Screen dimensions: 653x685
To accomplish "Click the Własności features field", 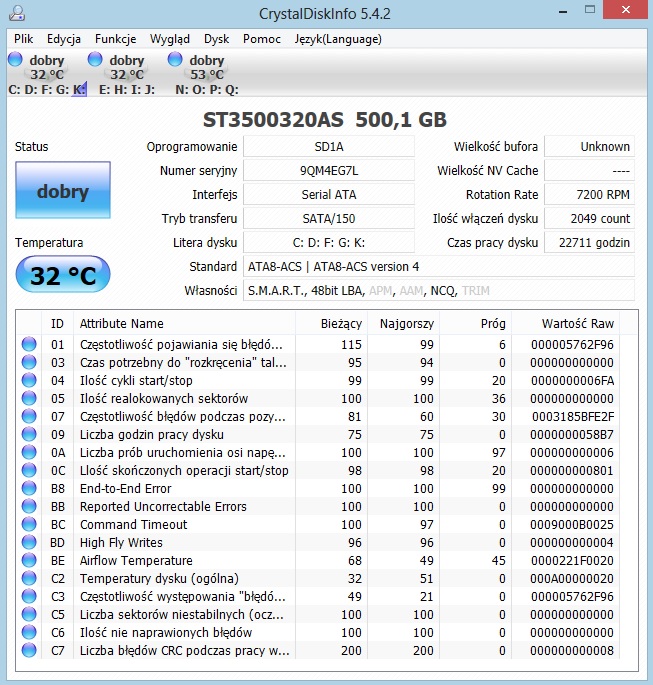I will click(439, 291).
